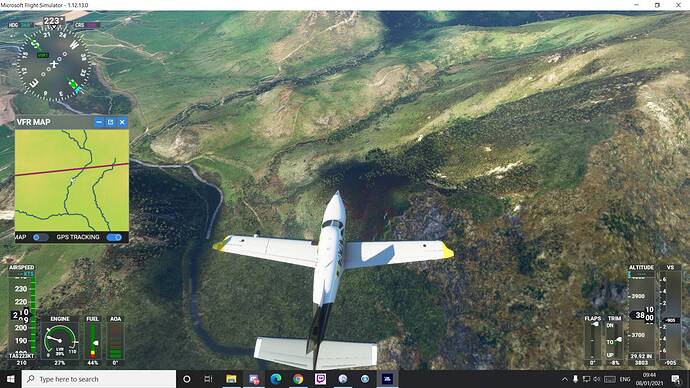Click the VS vertical speed tape
Viewport: 690px width, 388px height.
pos(670,315)
